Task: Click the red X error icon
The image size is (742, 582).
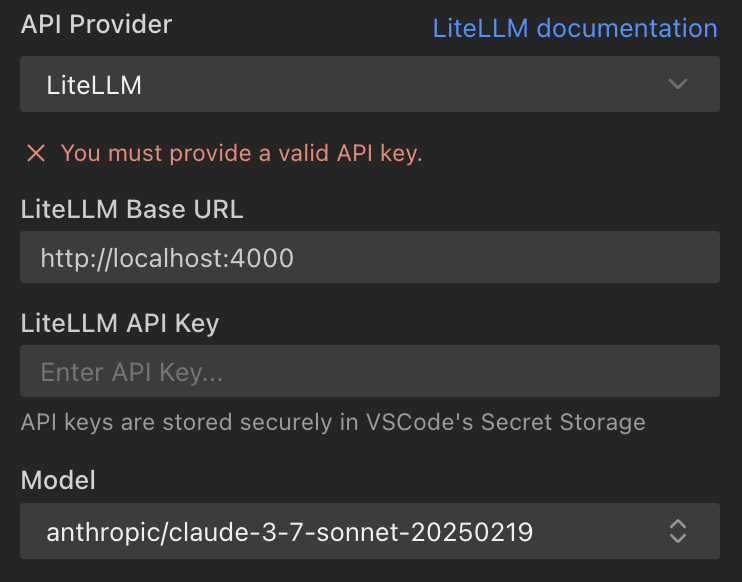Action: 36,153
